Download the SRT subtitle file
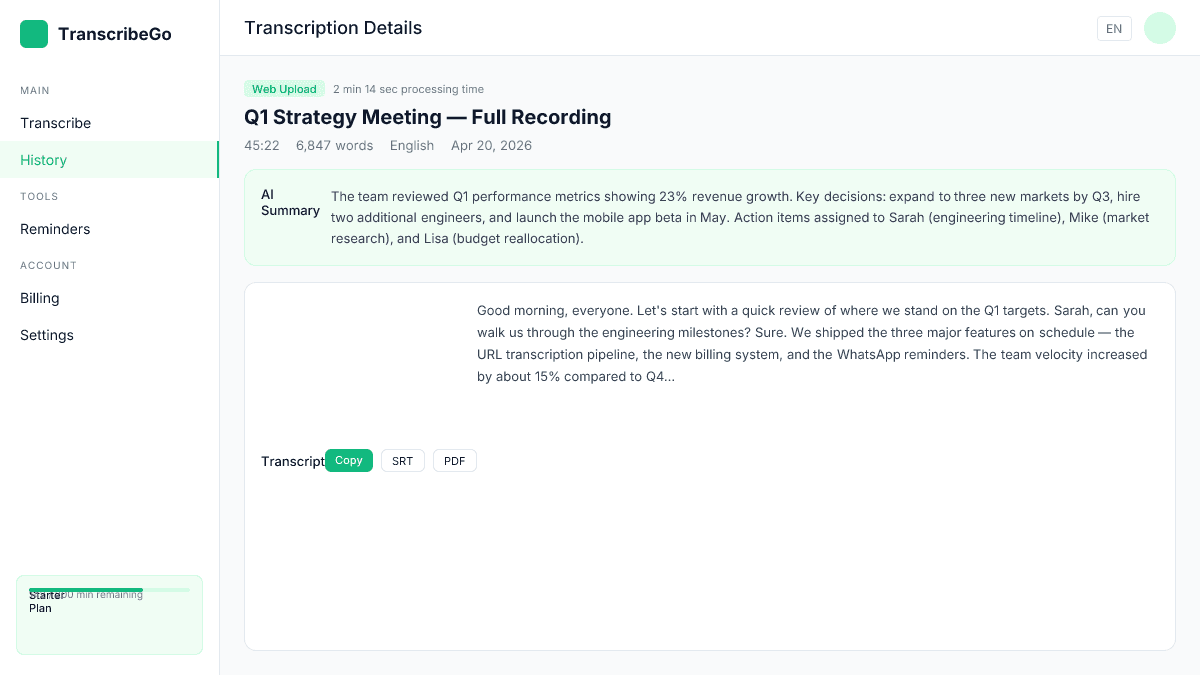Viewport: 1200px width, 675px height. pyautogui.click(x=402, y=460)
